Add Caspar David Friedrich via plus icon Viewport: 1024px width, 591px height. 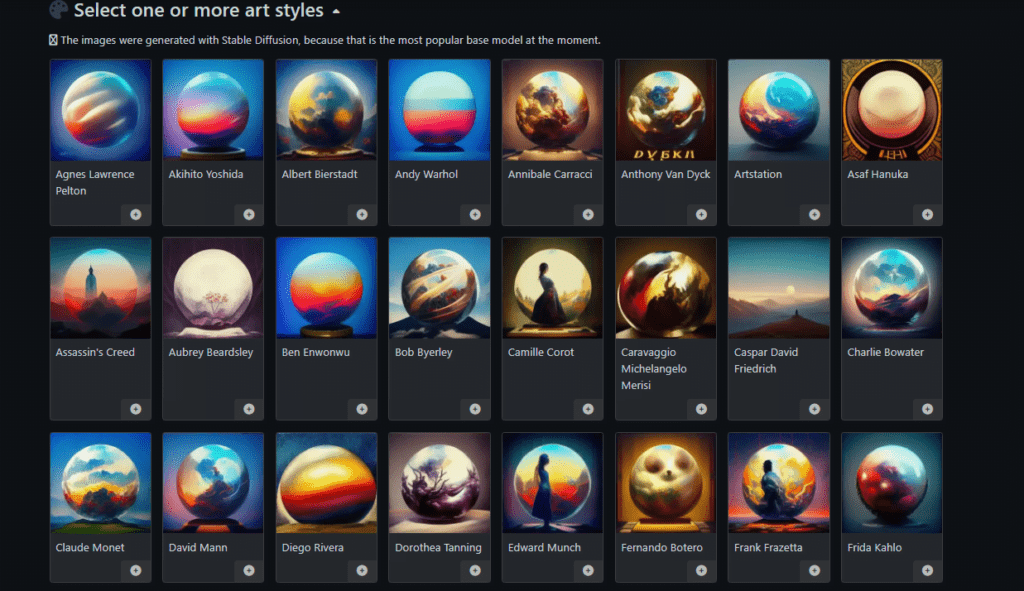coord(814,409)
